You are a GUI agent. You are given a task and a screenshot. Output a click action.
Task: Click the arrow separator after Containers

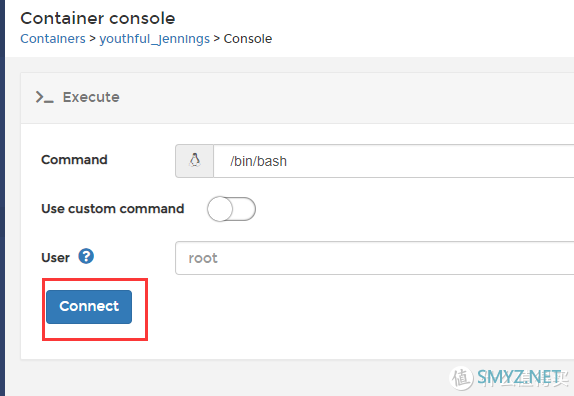point(92,38)
